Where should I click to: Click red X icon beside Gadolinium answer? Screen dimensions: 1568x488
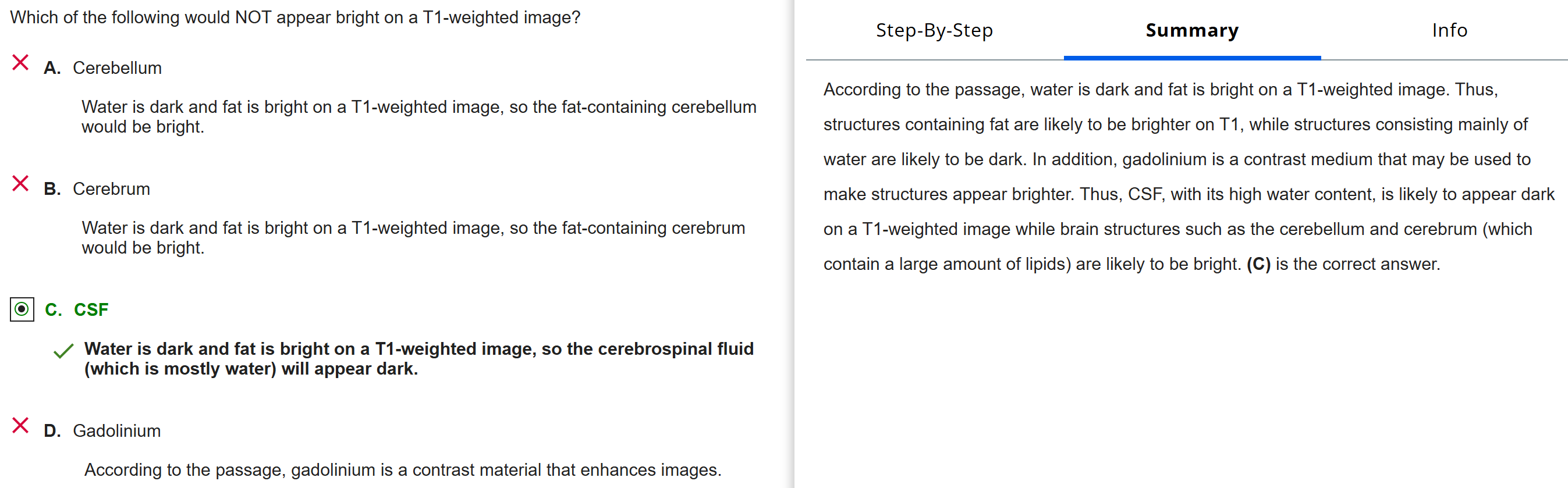[20, 425]
